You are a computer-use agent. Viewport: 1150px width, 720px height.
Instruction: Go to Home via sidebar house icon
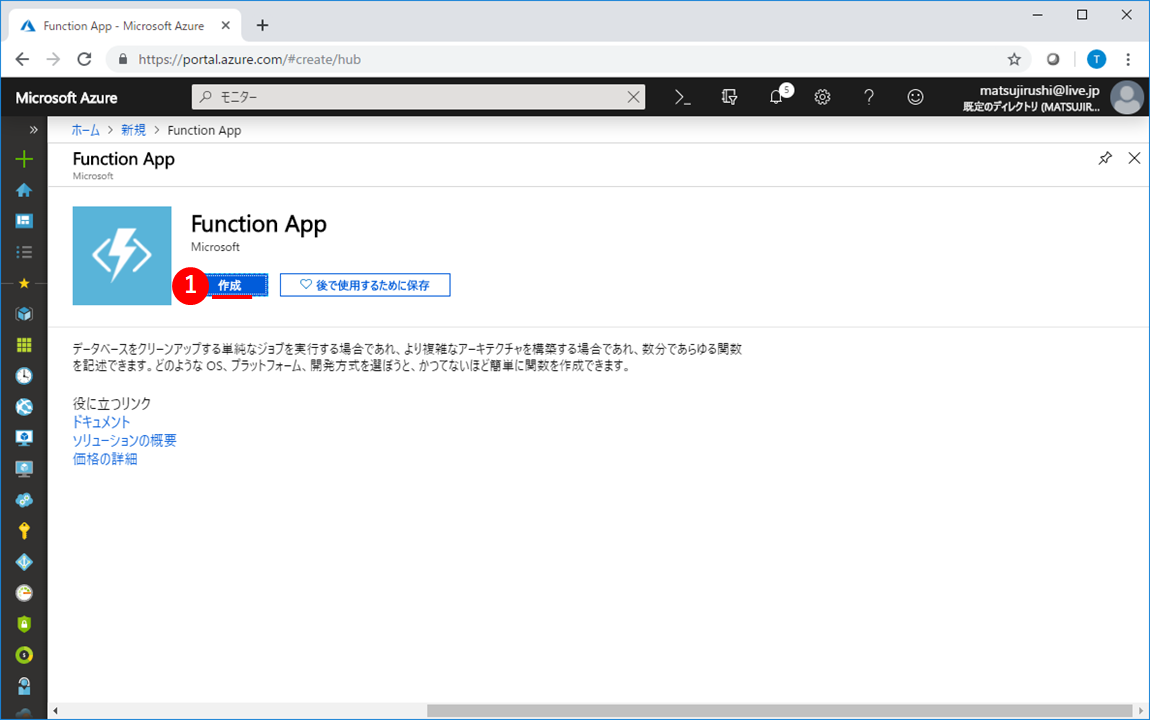pos(24,190)
